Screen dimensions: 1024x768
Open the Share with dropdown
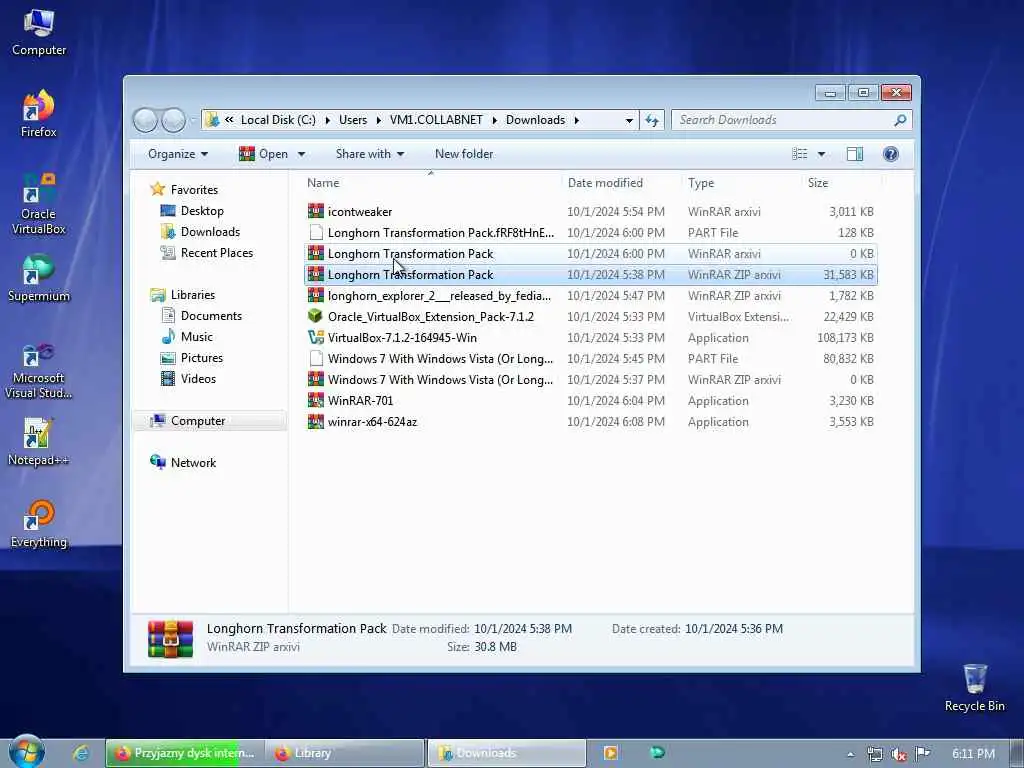[x=370, y=154]
